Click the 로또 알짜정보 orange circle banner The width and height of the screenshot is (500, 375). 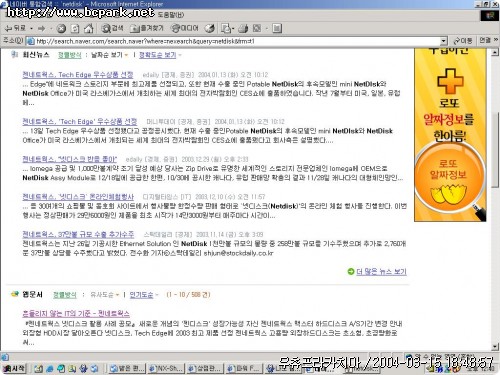[449, 178]
